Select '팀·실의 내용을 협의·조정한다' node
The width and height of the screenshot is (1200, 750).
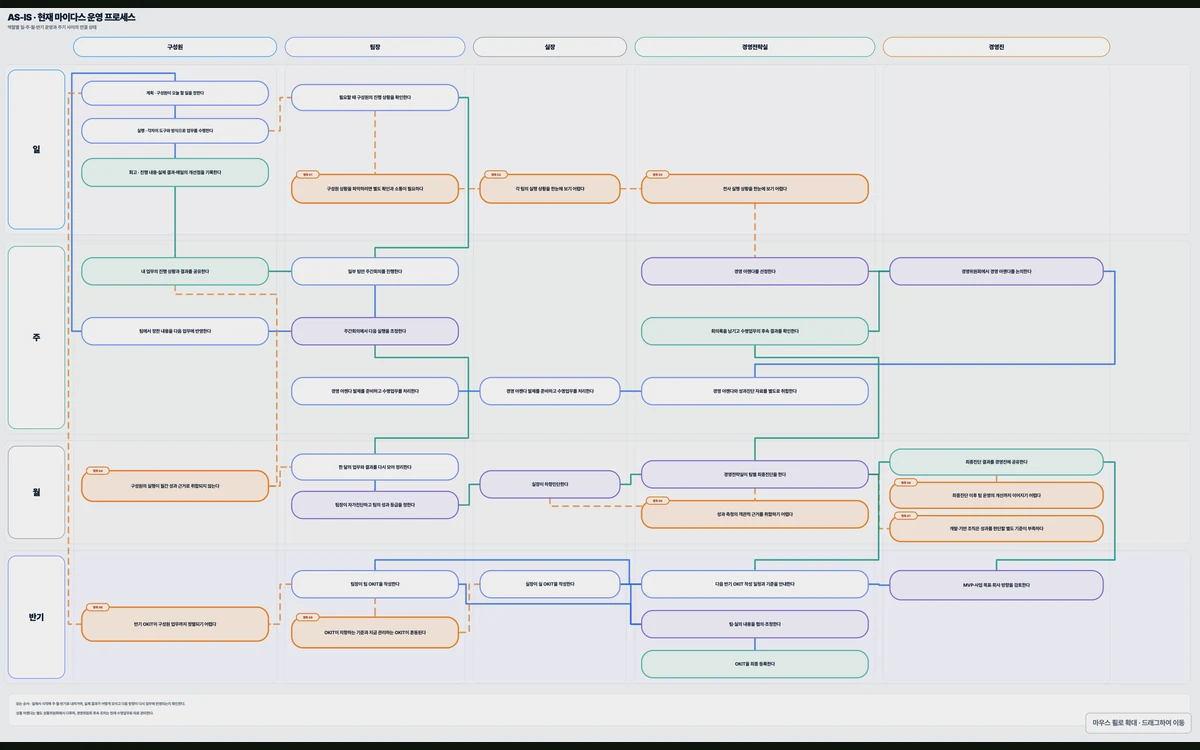click(755, 624)
